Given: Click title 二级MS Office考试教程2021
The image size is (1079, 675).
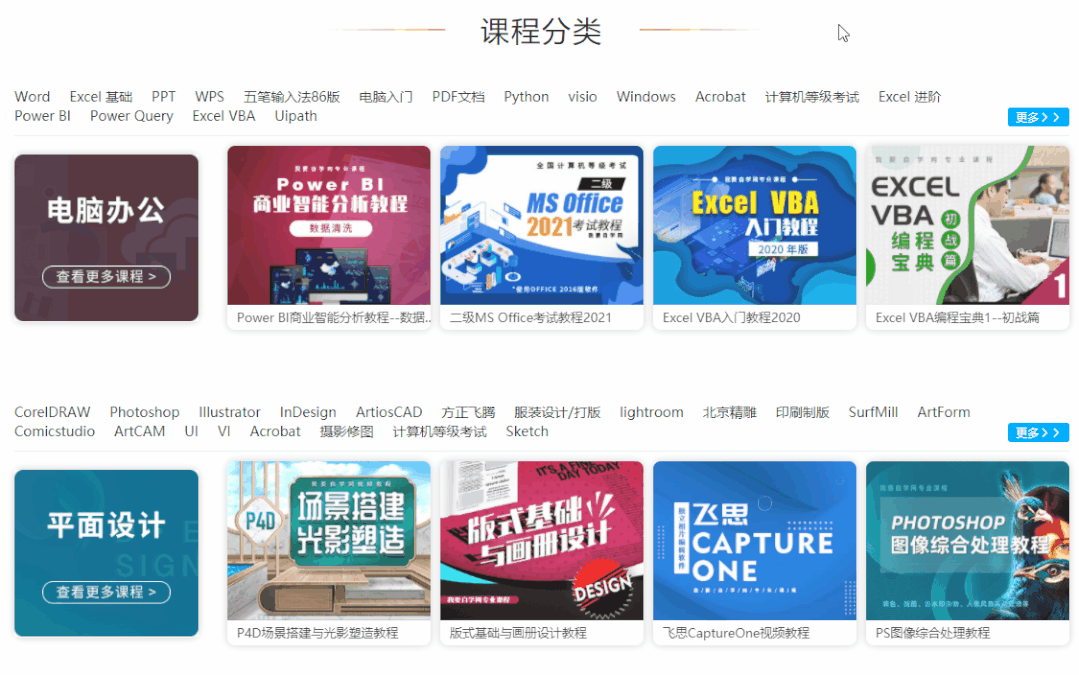Looking at the screenshot, I should [530, 318].
